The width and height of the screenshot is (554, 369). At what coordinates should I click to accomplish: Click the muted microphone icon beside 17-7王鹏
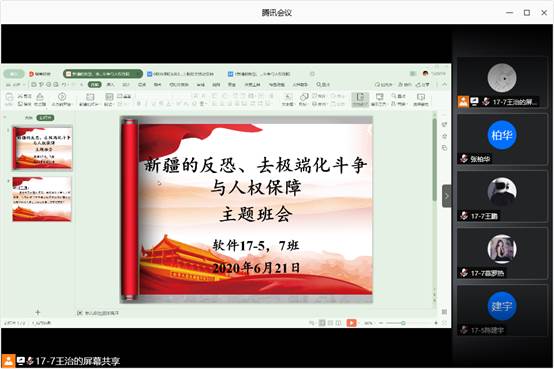pos(464,216)
